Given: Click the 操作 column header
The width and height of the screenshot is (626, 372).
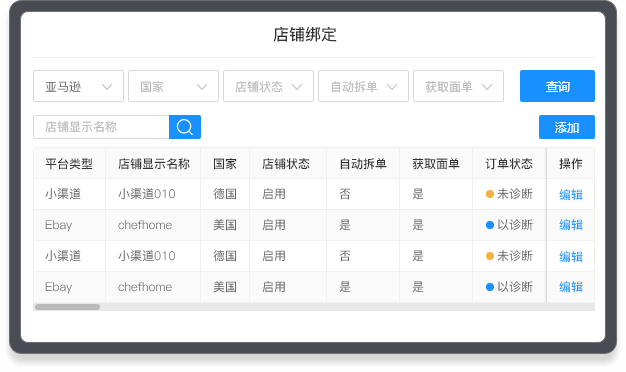Looking at the screenshot, I should point(571,164).
